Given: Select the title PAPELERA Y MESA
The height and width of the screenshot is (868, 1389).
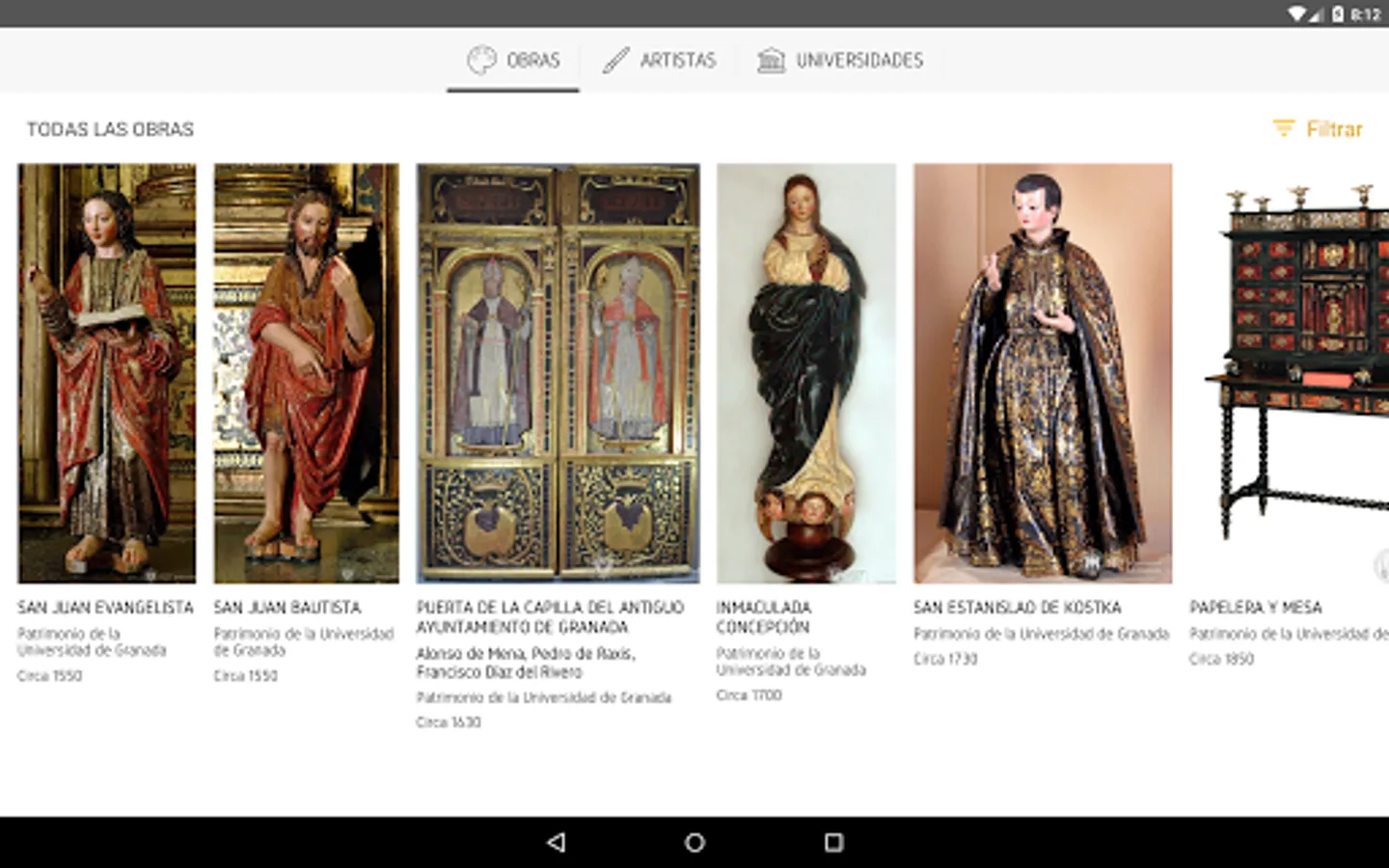Looking at the screenshot, I should click(1256, 608).
